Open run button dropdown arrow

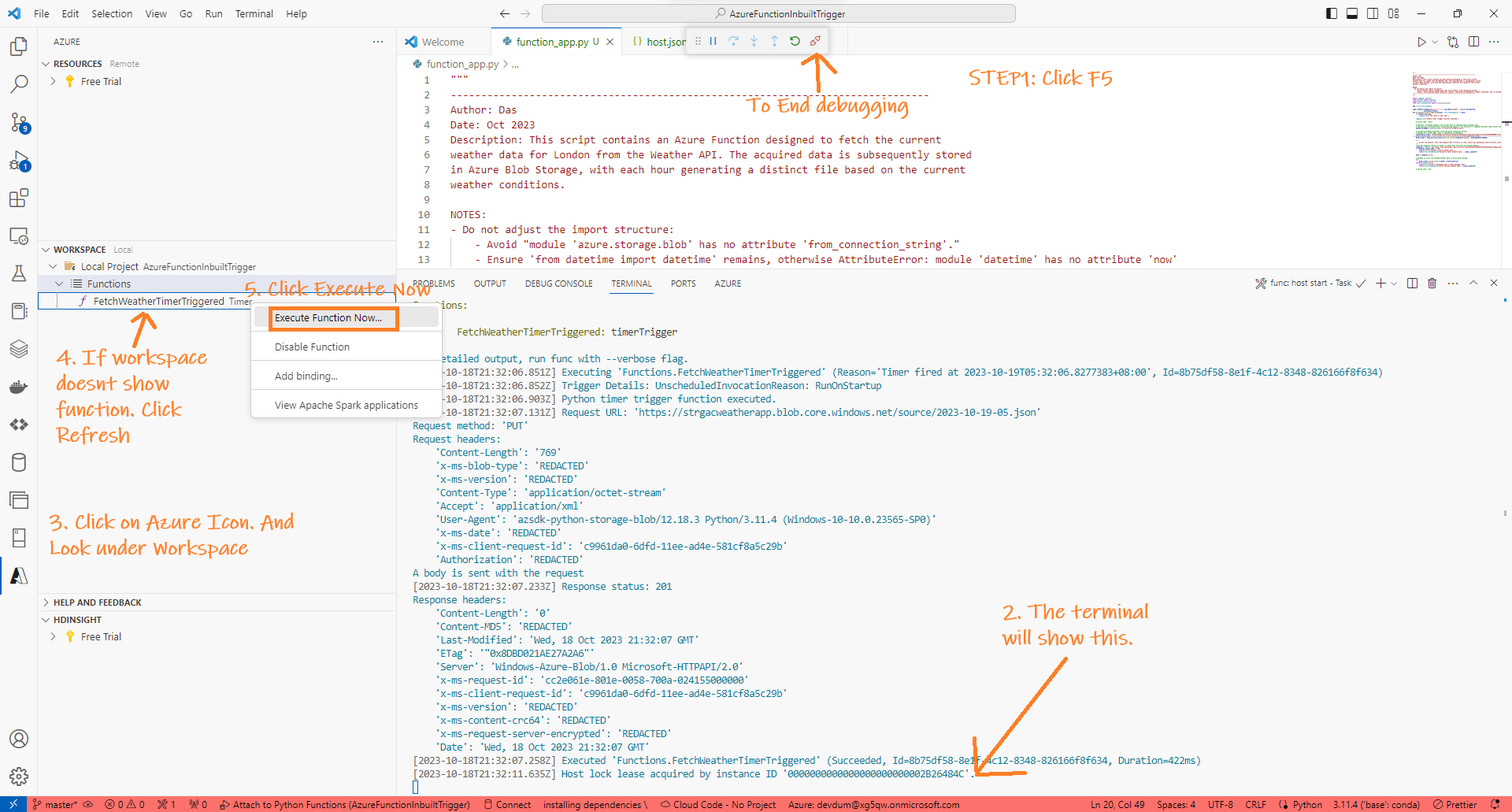point(1435,42)
